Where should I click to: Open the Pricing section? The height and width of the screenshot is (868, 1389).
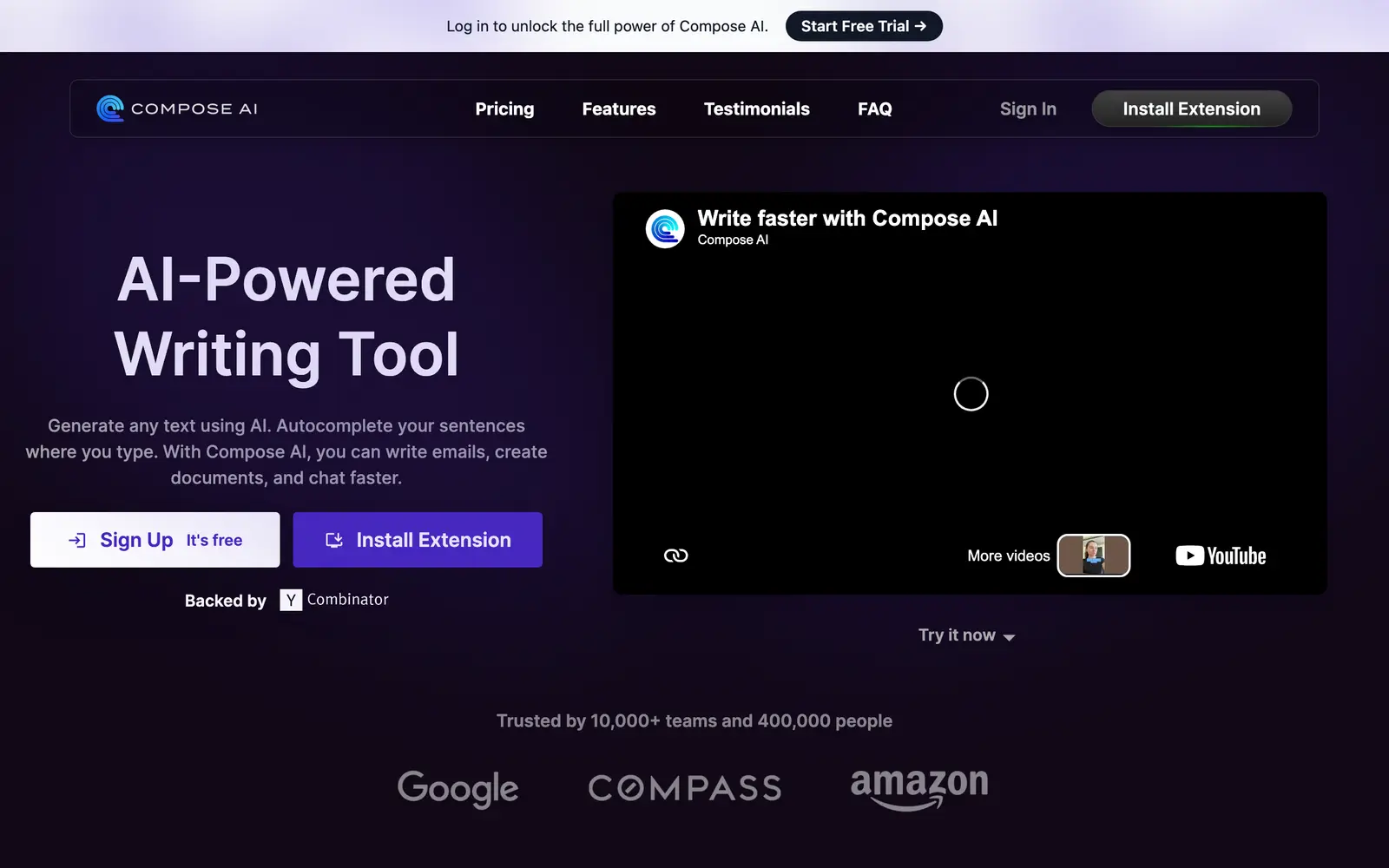point(504,108)
